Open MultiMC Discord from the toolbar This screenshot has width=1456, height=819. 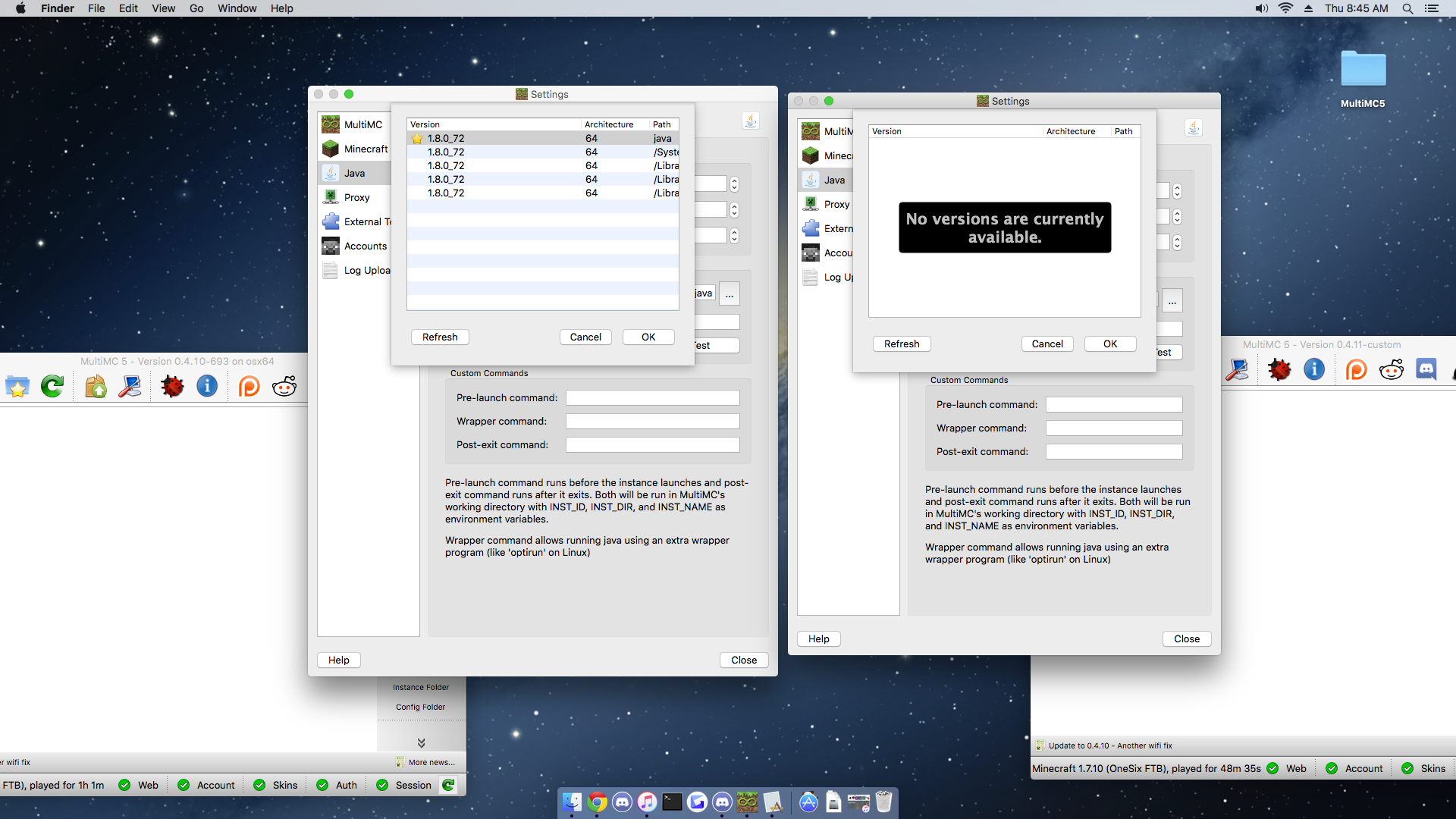1427,369
